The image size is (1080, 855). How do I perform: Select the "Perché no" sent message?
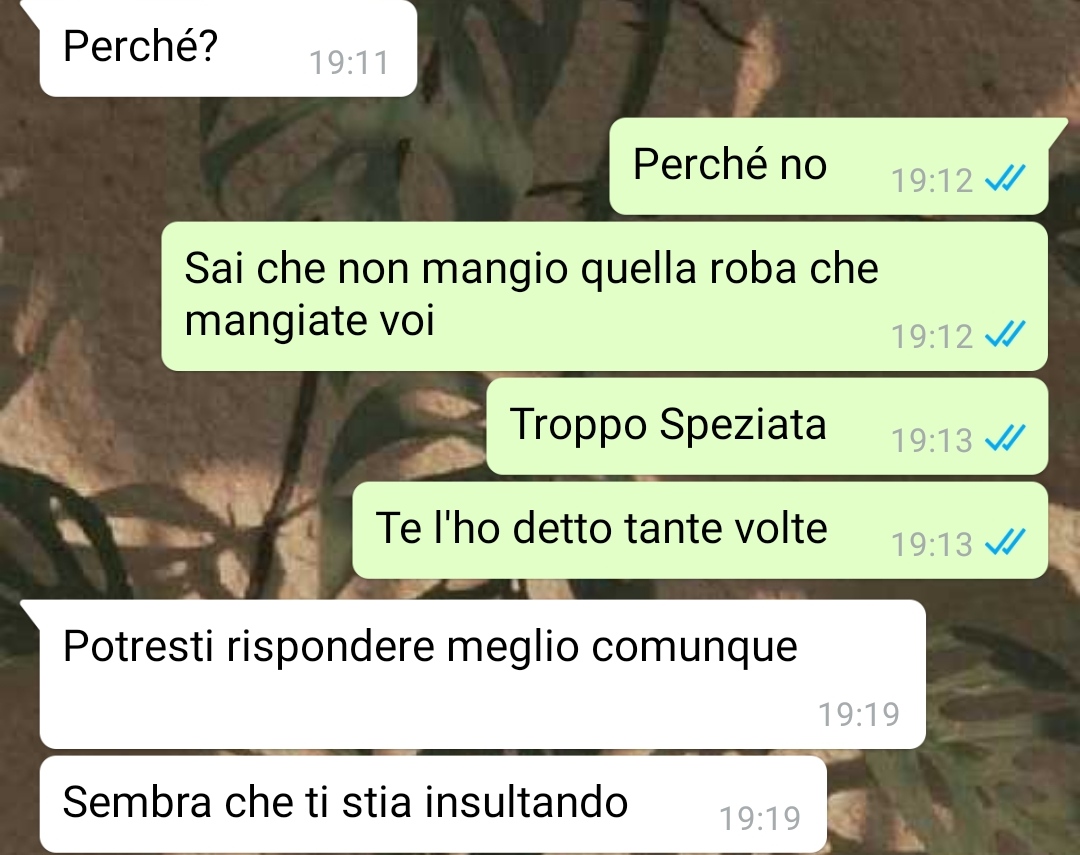click(829, 166)
